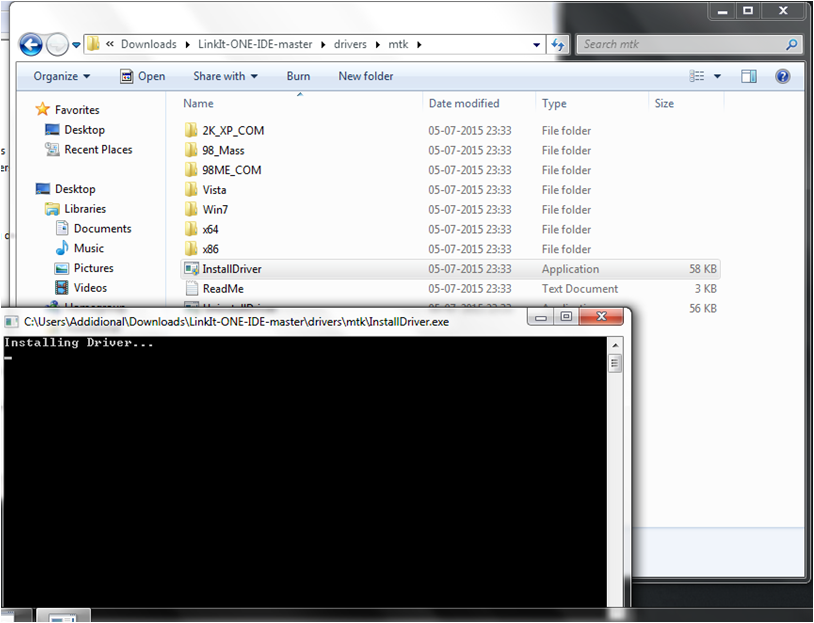Click Open in the Explorer toolbar
Screen dimensions: 814x623
click(142, 76)
